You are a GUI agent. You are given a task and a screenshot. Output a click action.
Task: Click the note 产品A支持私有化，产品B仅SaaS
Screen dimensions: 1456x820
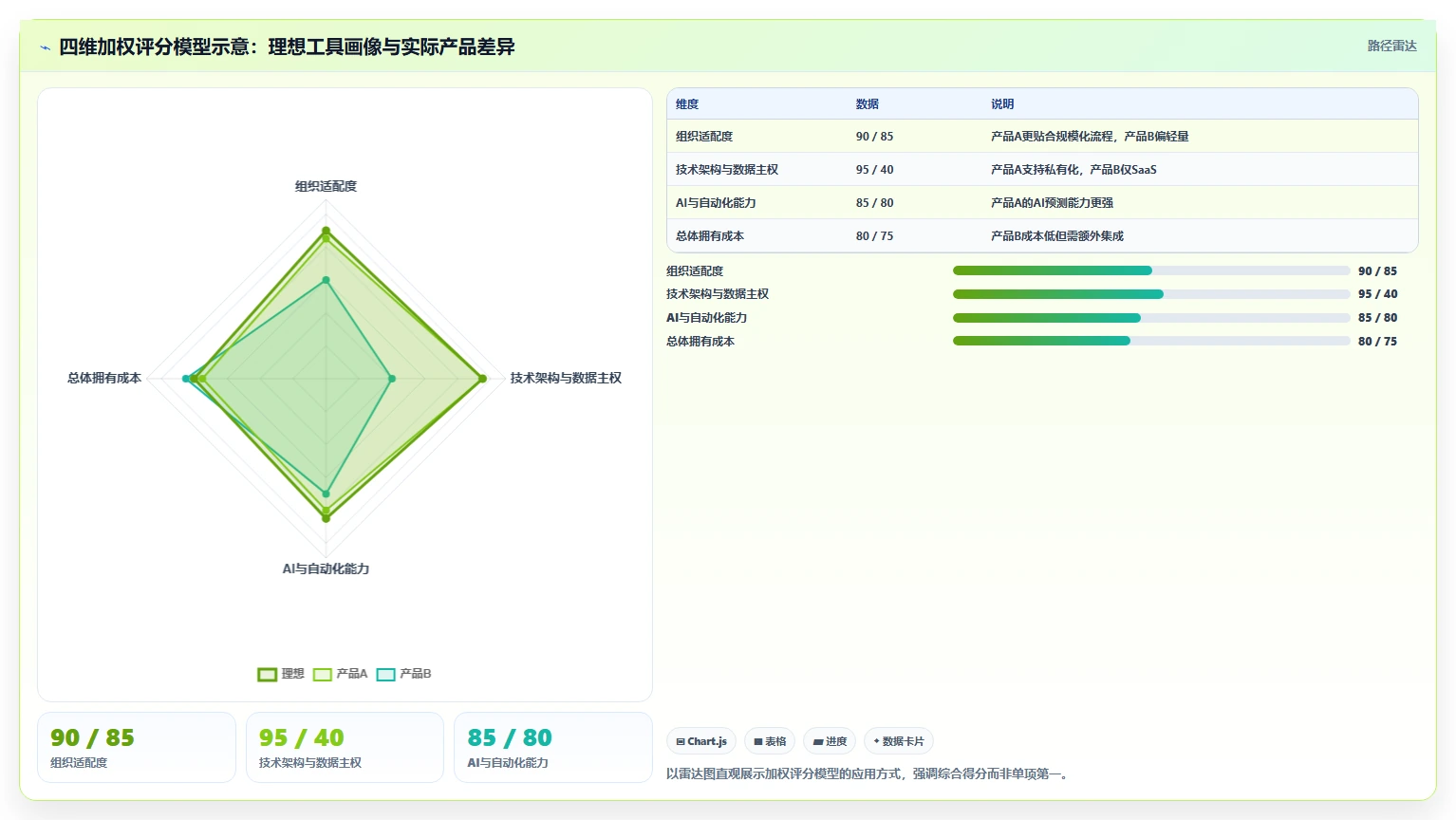(1073, 170)
